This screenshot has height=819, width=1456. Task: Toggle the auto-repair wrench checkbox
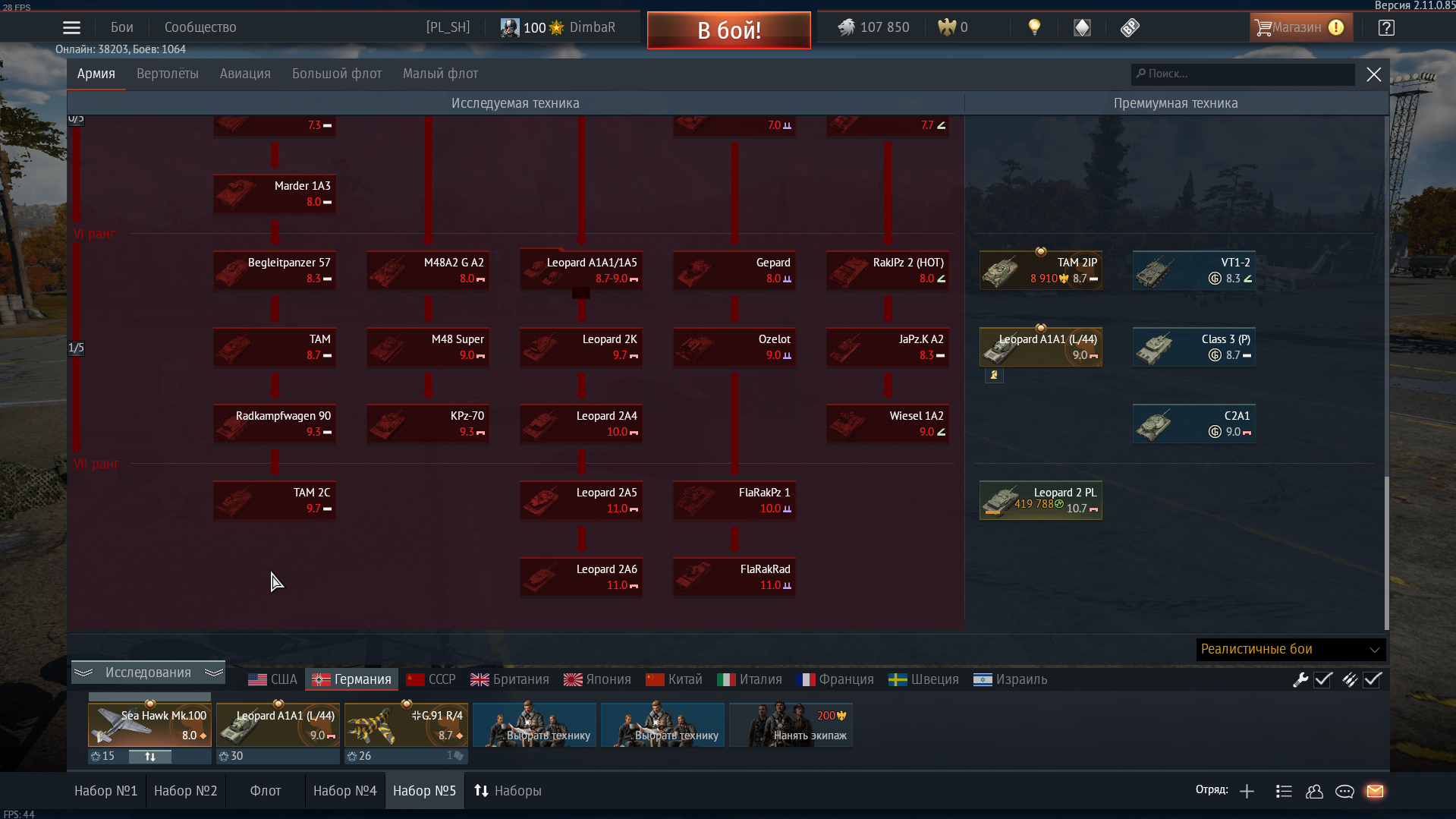point(1323,680)
